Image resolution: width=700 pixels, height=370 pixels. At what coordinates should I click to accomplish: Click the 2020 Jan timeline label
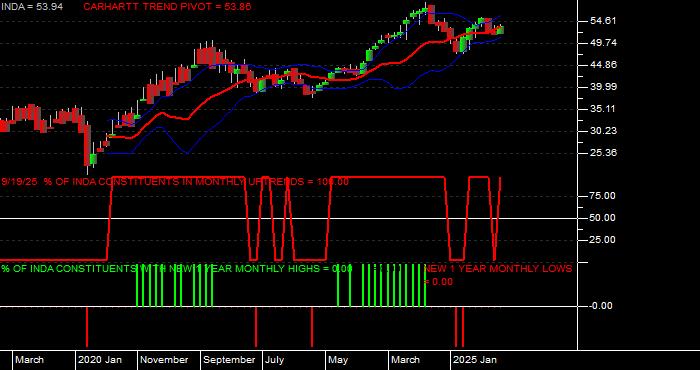click(100, 360)
